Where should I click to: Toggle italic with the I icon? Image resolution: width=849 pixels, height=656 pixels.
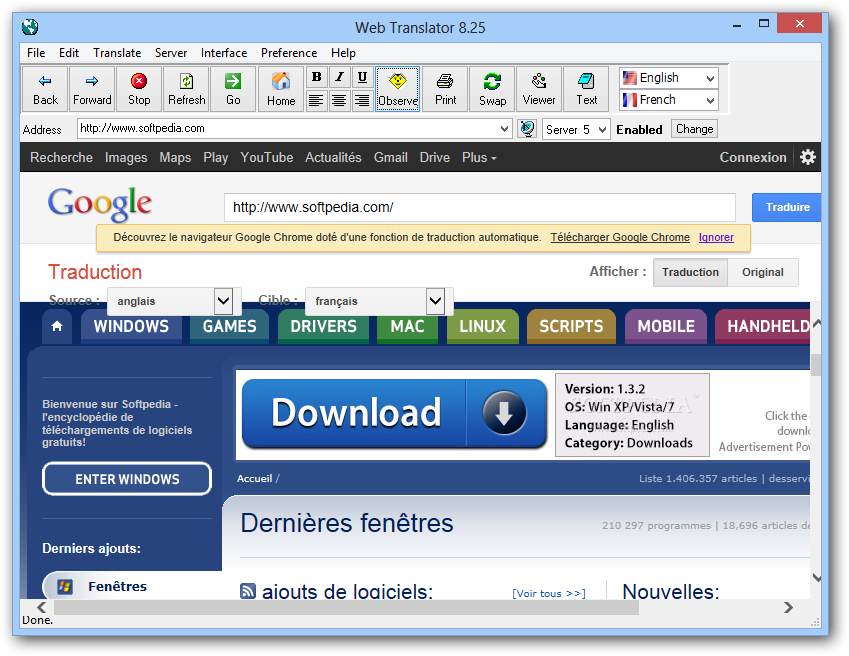pos(339,77)
